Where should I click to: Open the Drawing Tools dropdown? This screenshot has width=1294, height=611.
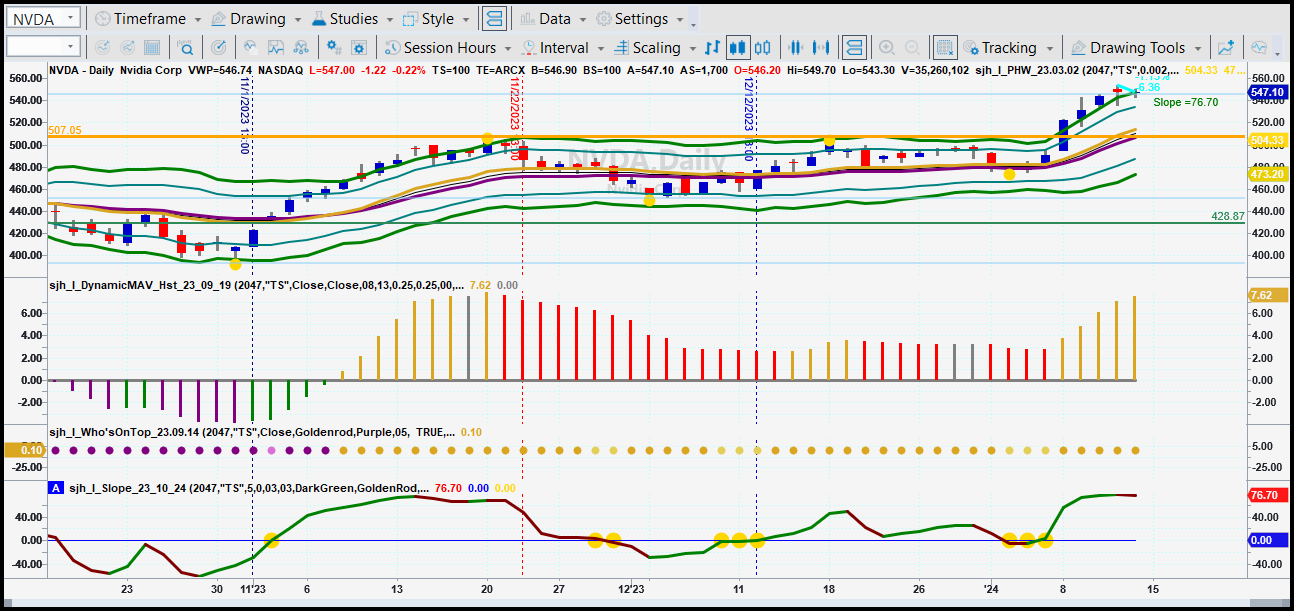tap(1136, 48)
